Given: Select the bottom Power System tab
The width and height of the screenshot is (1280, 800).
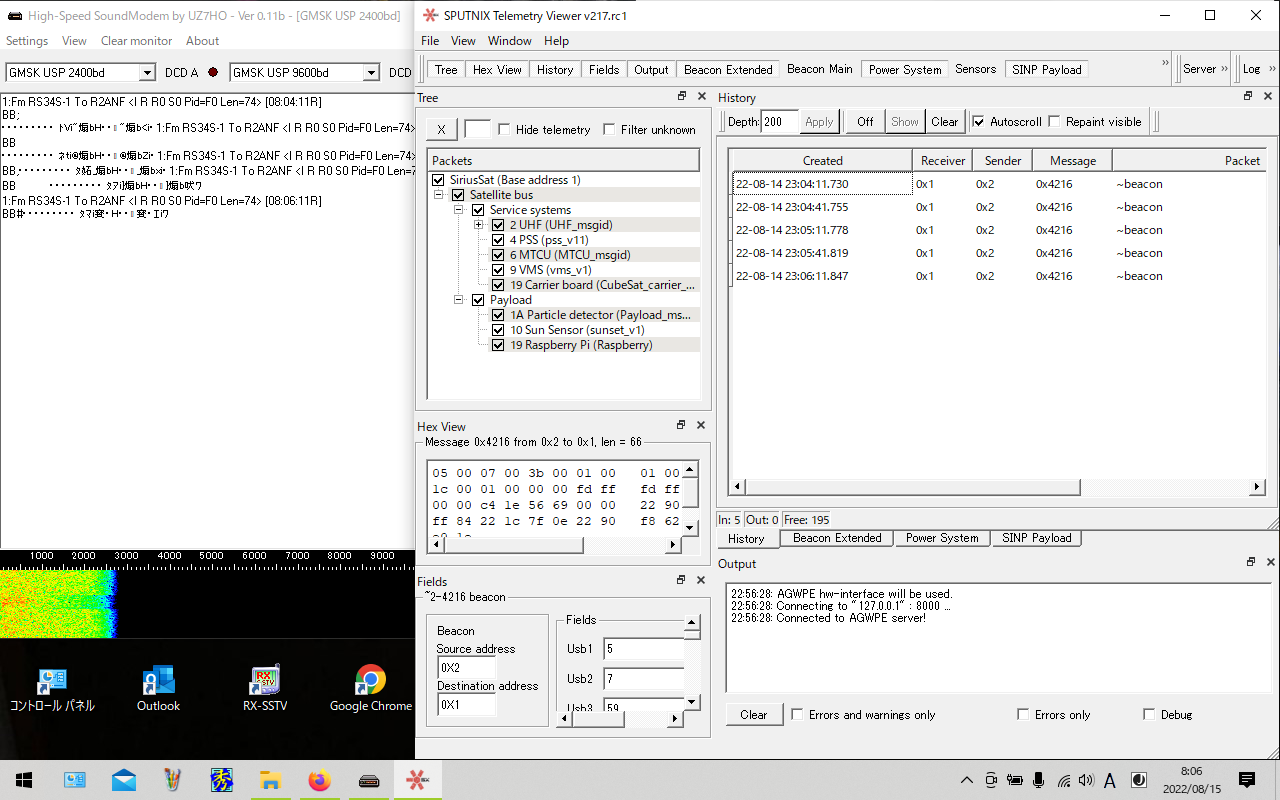Looking at the screenshot, I should coord(942,538).
